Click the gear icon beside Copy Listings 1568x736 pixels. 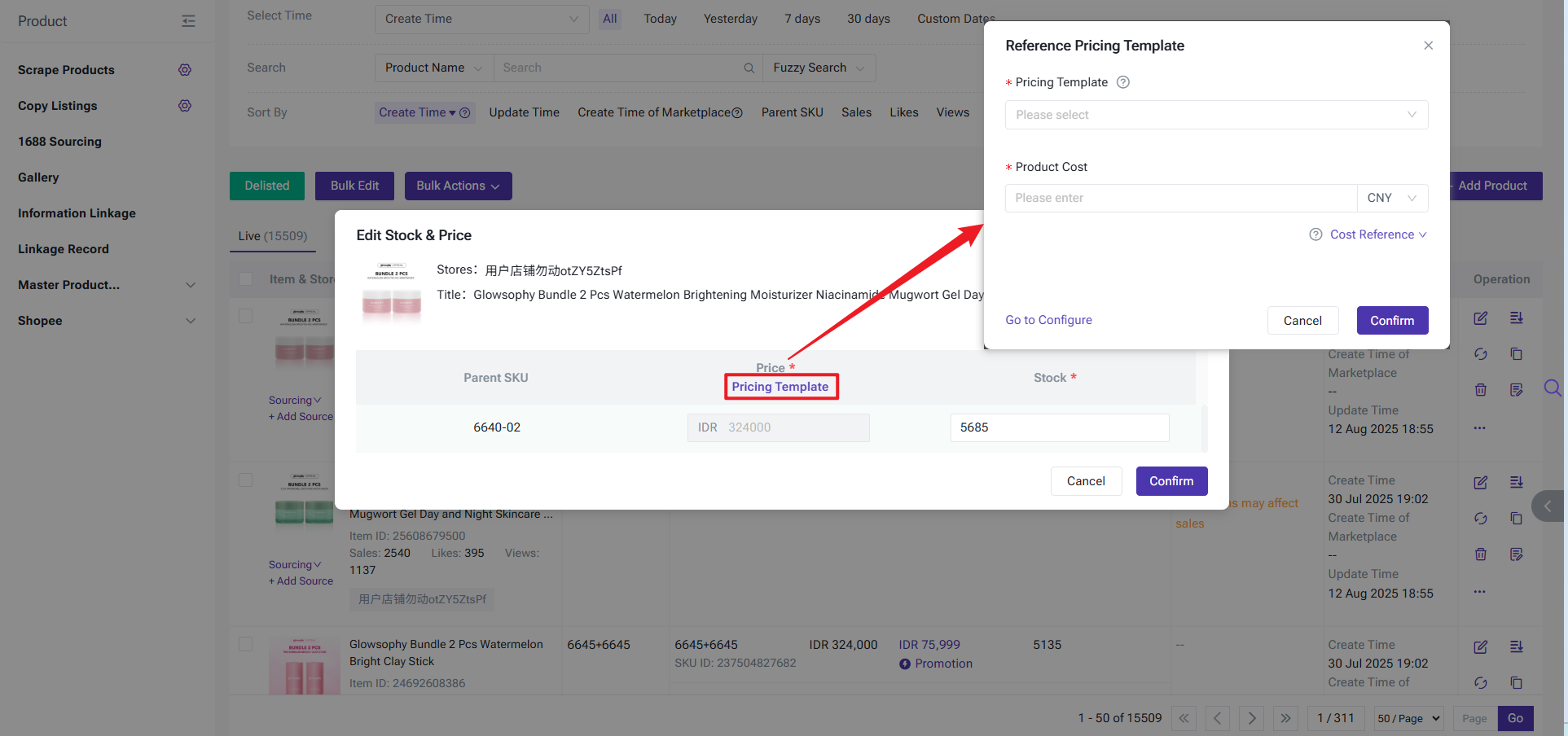click(x=185, y=106)
